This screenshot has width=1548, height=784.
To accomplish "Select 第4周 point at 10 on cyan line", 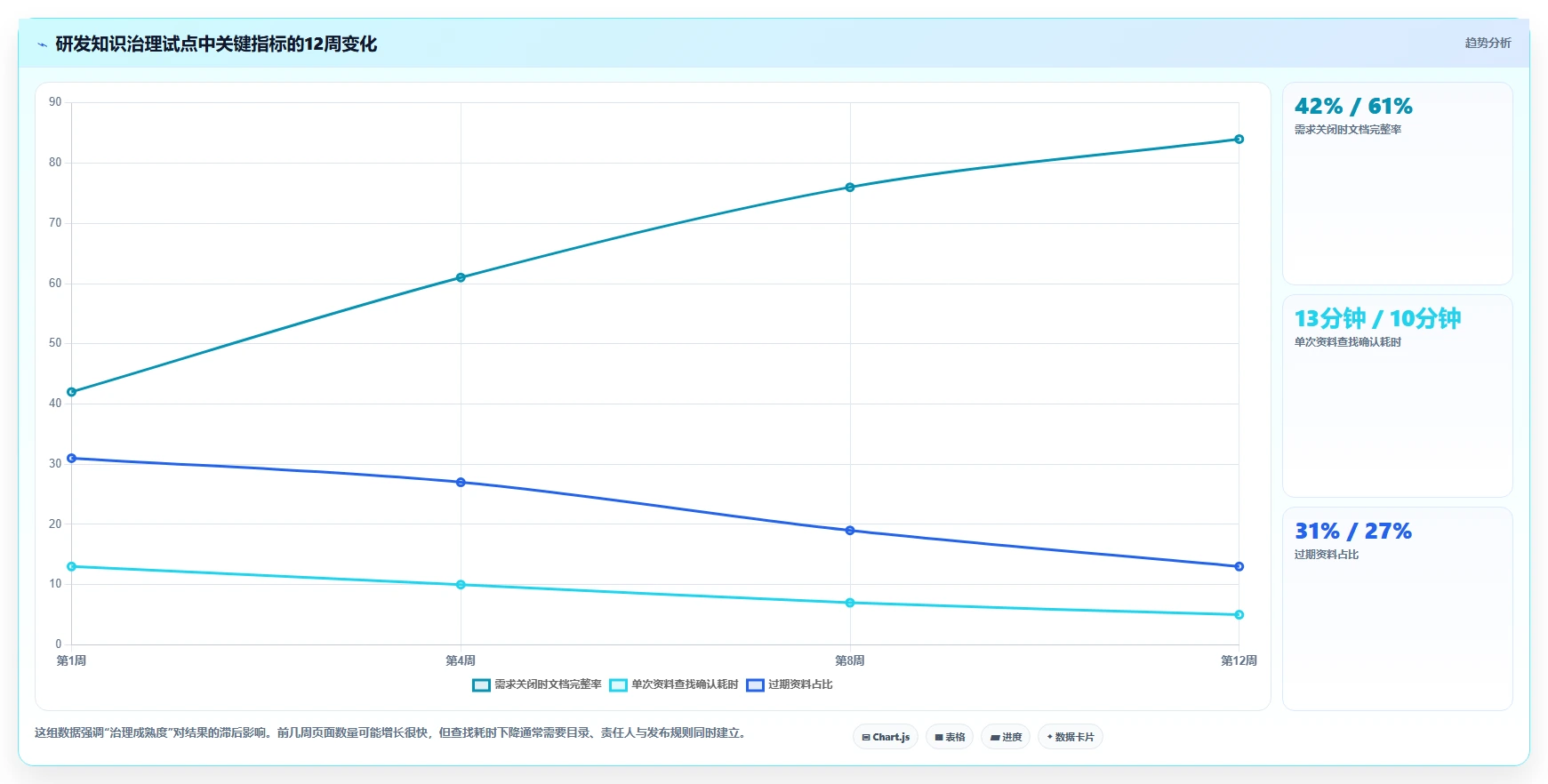I will coord(461,585).
